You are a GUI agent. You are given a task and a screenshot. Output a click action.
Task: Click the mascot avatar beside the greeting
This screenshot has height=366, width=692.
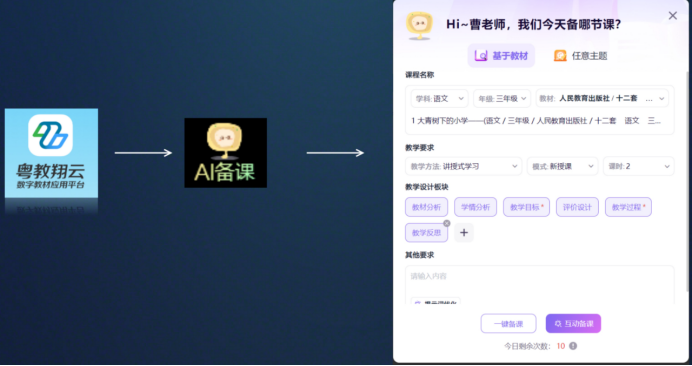coord(419,25)
